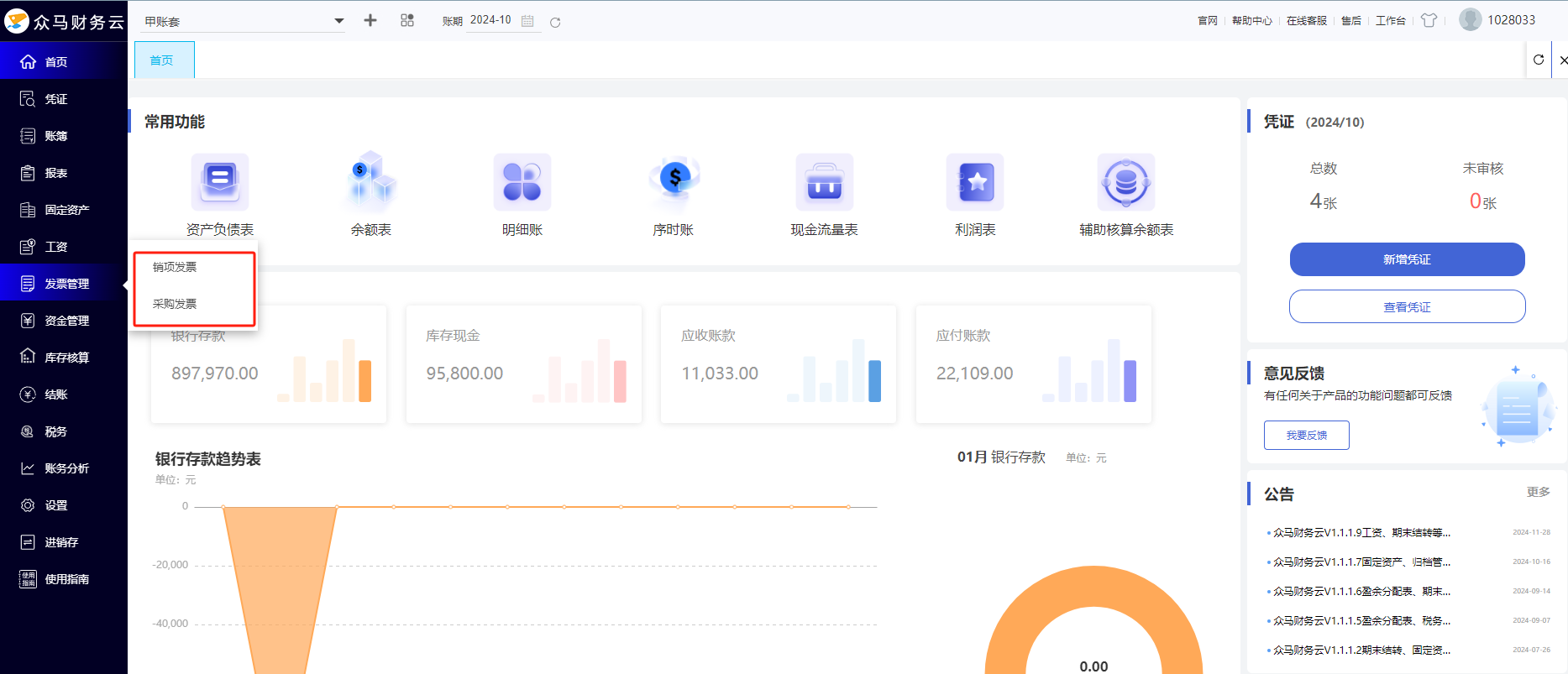This screenshot has width=1568, height=674.
Task: Open 固定资产 sidebar menu
Action: click(x=64, y=210)
